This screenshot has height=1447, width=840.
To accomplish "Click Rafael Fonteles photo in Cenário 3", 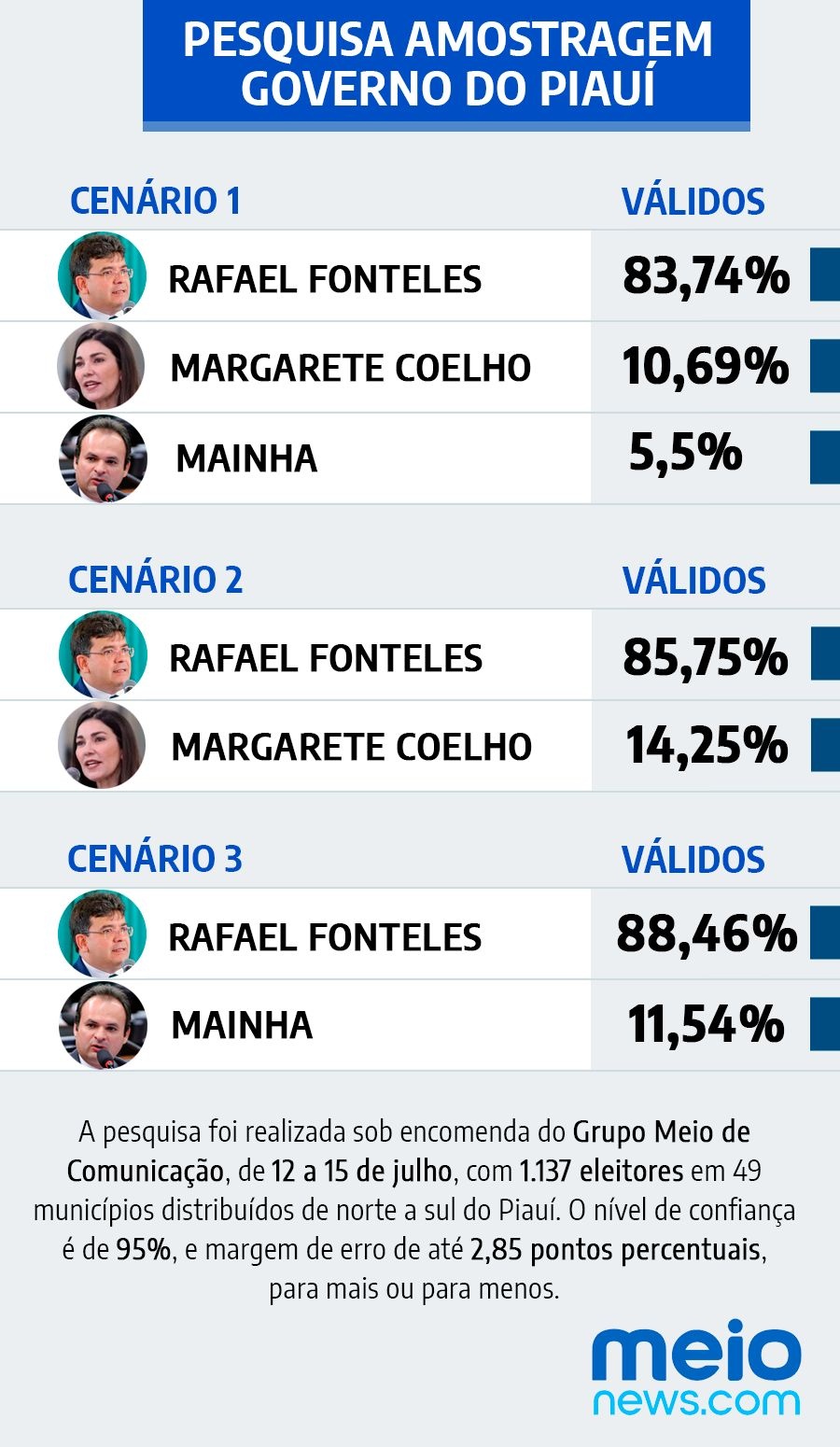I will 102,934.
